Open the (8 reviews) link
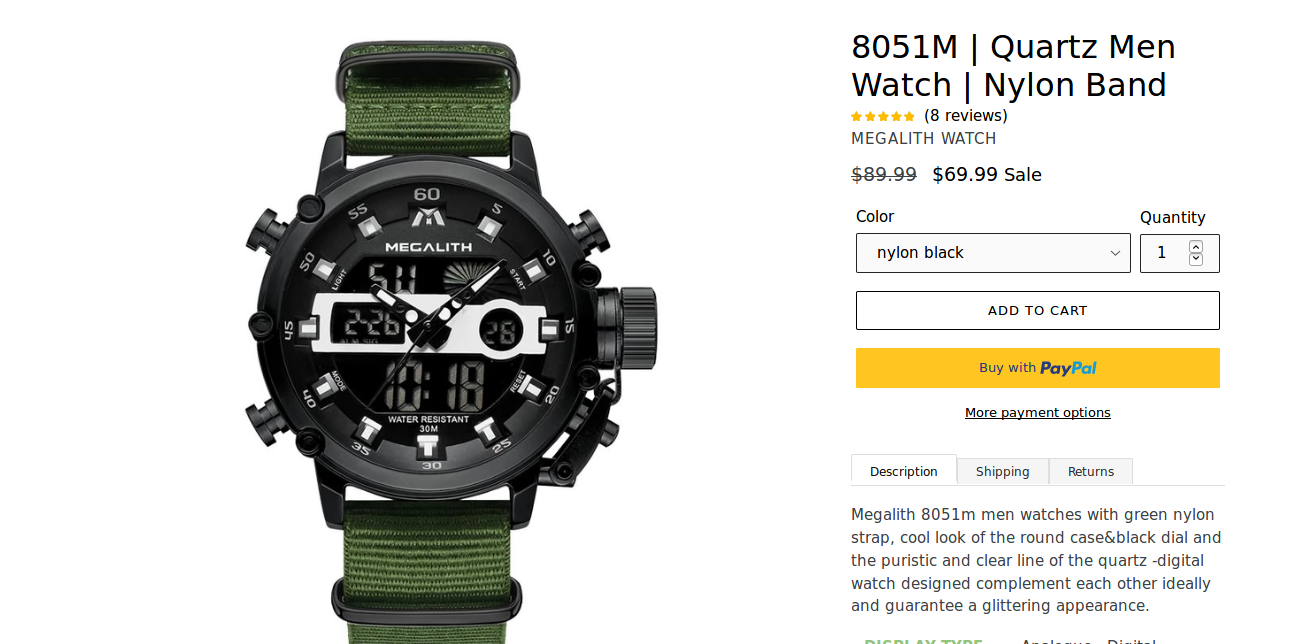Viewport: 1294px width, 644px height. [x=965, y=116]
